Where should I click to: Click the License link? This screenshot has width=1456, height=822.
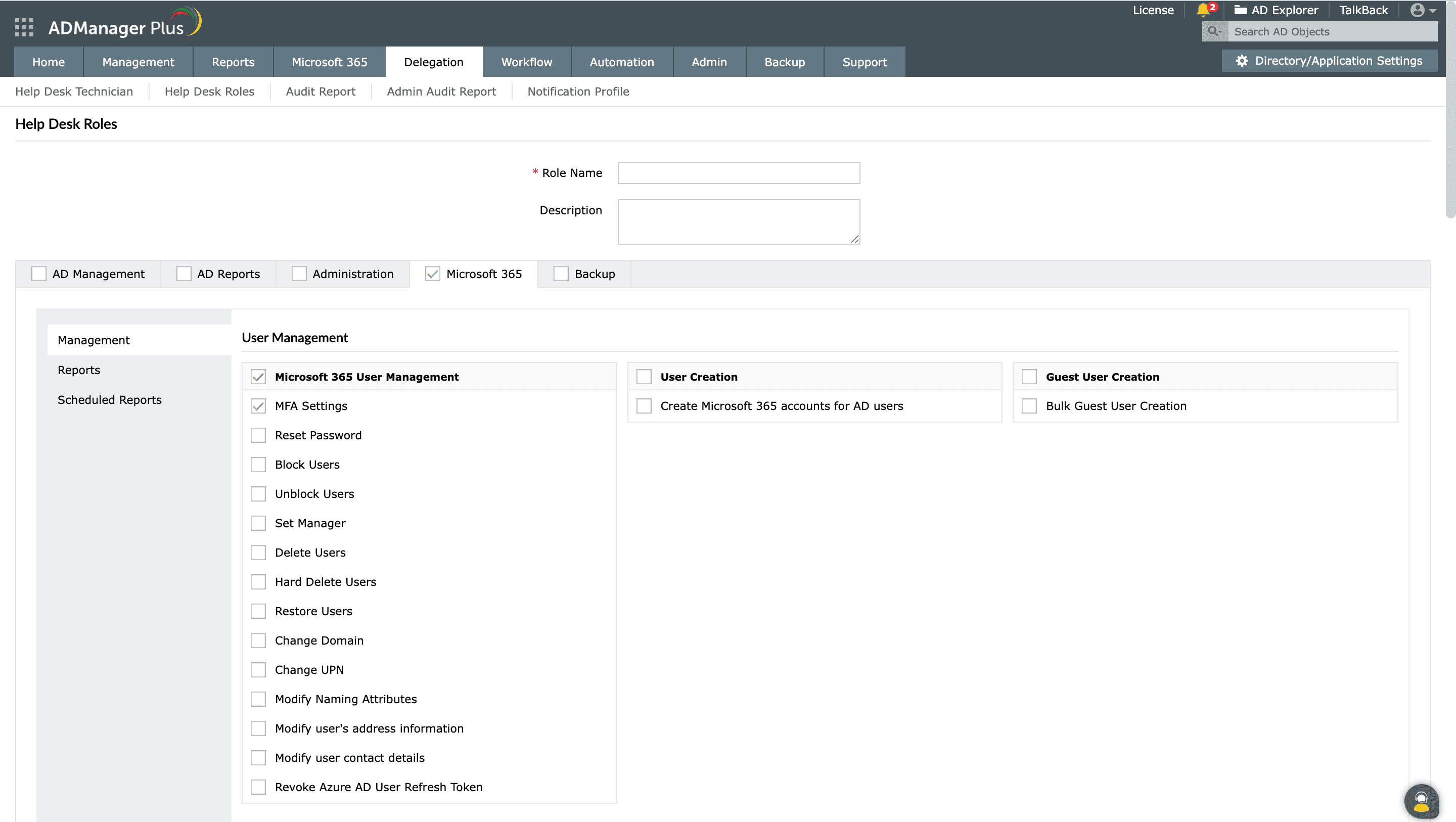[1153, 10]
